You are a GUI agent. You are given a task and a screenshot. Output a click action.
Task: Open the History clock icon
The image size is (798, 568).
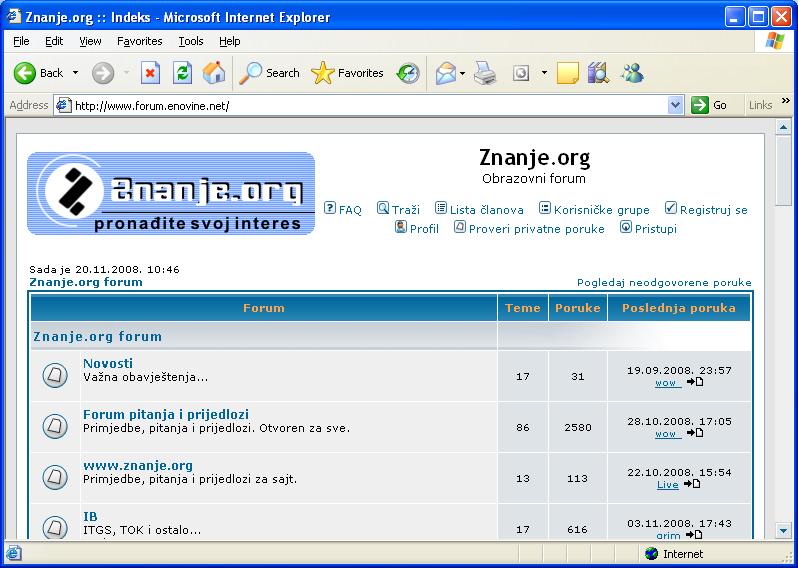click(x=408, y=73)
